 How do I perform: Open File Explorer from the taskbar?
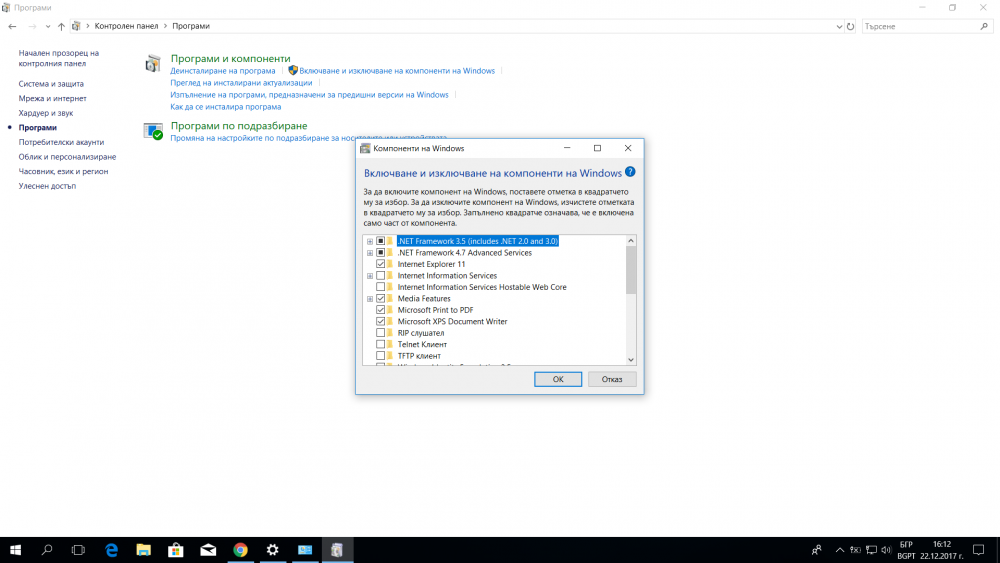click(143, 550)
